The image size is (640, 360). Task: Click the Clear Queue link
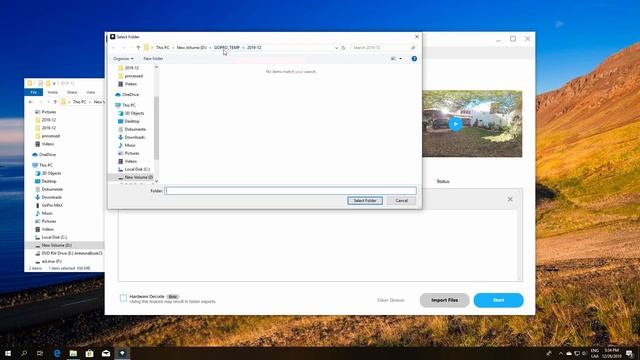pyautogui.click(x=391, y=300)
